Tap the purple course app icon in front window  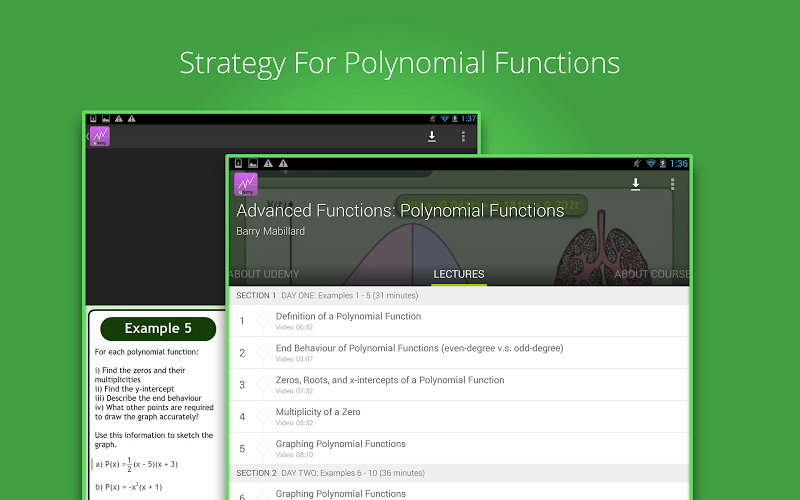(246, 184)
